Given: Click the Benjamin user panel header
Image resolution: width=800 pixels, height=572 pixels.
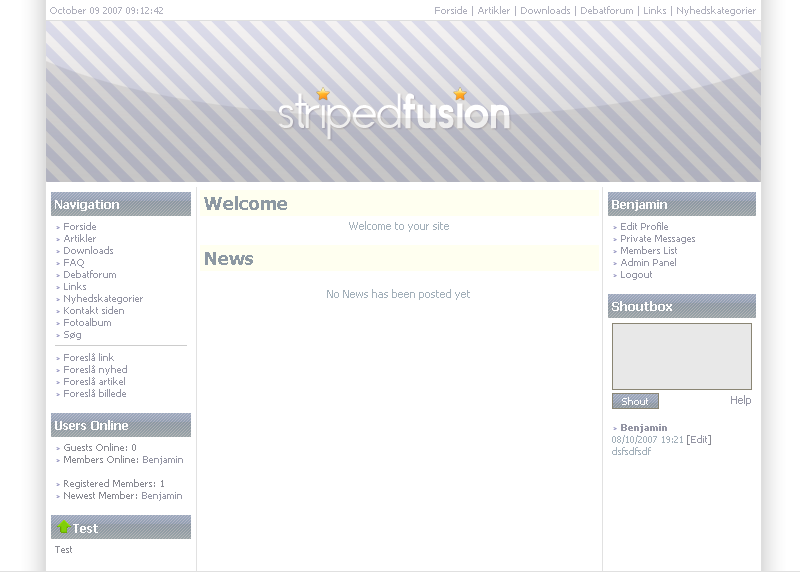Looking at the screenshot, I should (x=682, y=204).
